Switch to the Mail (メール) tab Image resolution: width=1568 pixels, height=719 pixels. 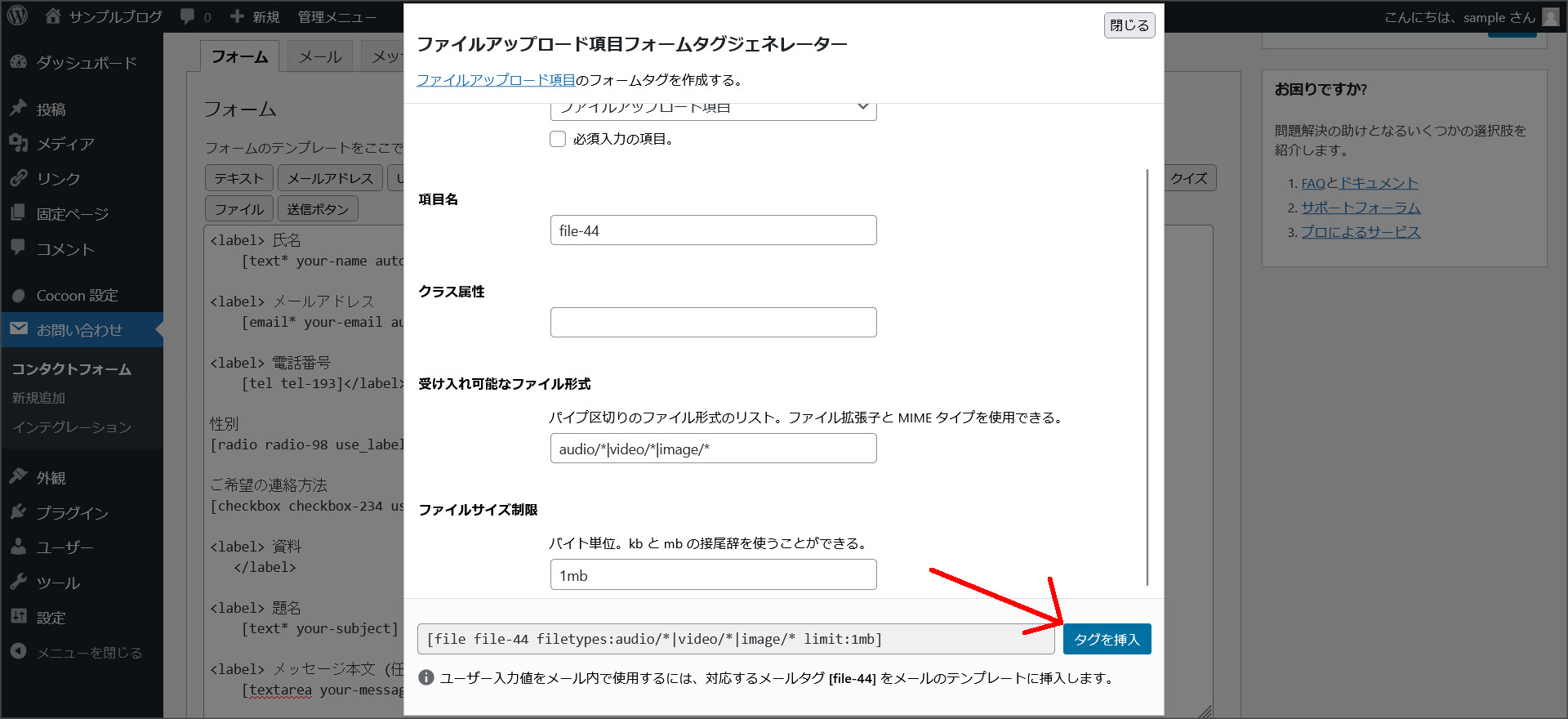(319, 56)
